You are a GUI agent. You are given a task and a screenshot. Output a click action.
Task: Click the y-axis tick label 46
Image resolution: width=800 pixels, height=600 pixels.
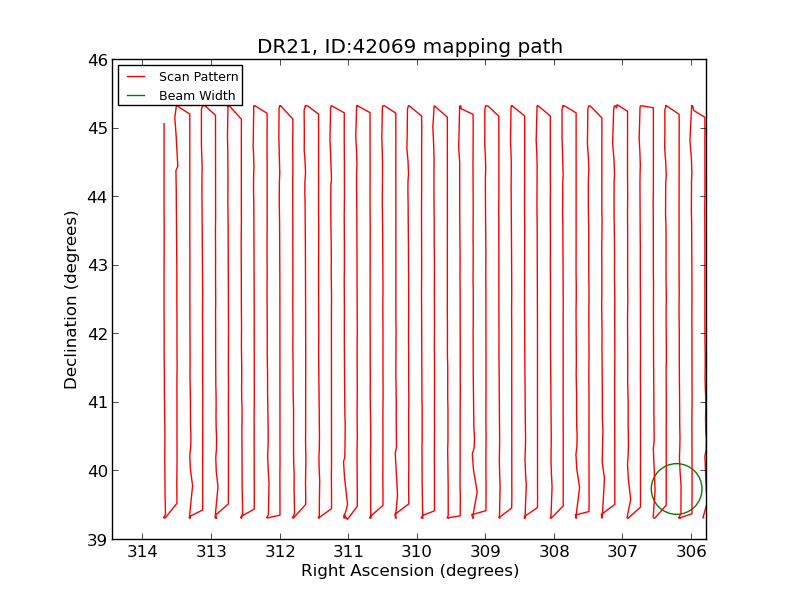tap(96, 60)
